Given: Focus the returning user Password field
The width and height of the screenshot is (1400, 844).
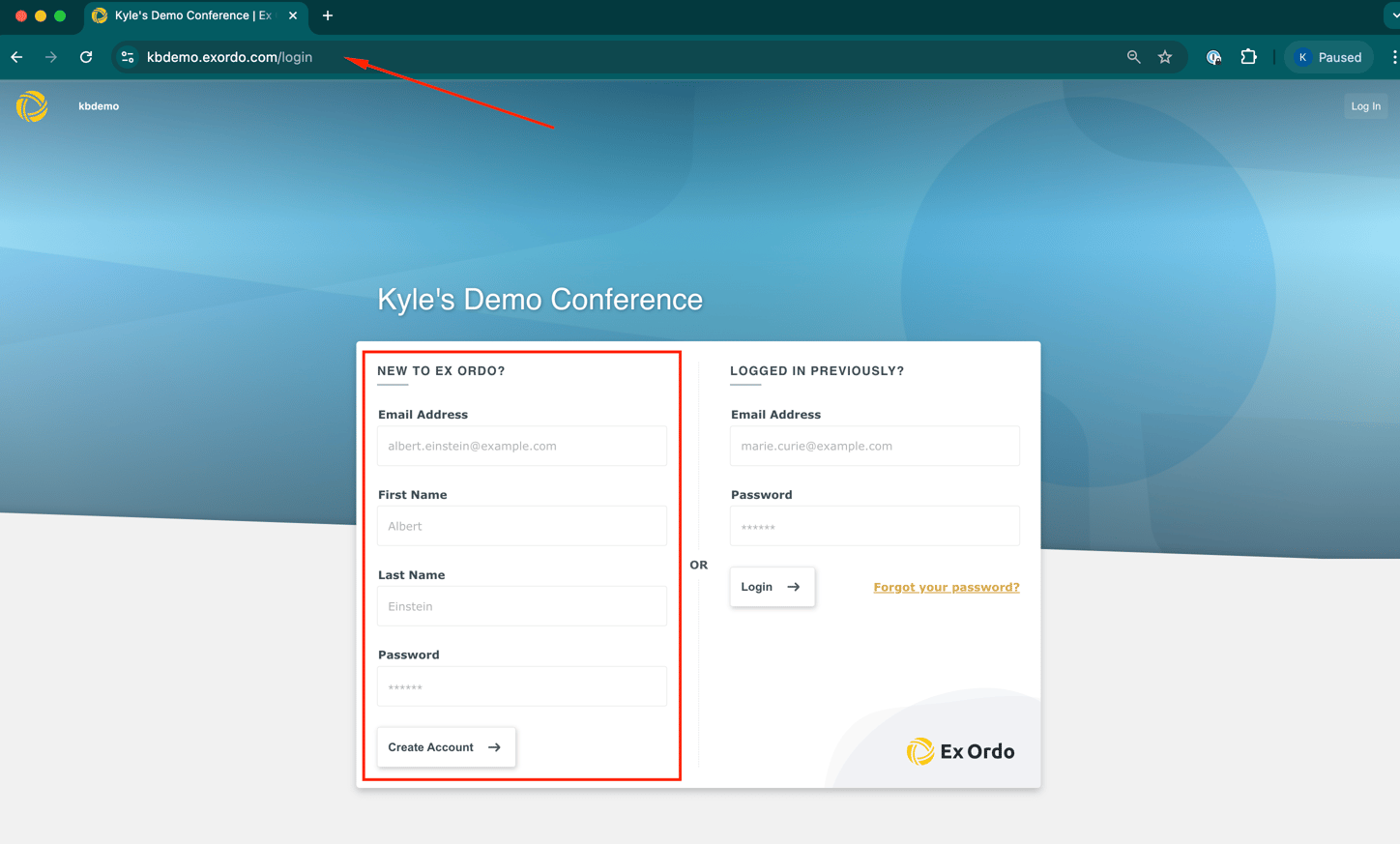Looking at the screenshot, I should point(875,526).
